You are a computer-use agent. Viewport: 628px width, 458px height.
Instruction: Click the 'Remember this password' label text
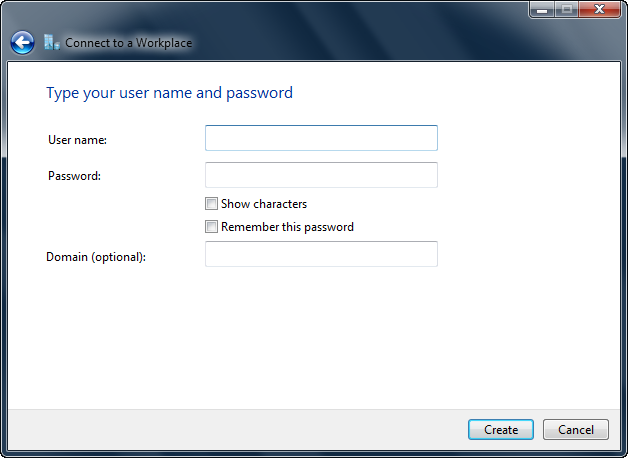pyautogui.click(x=287, y=227)
